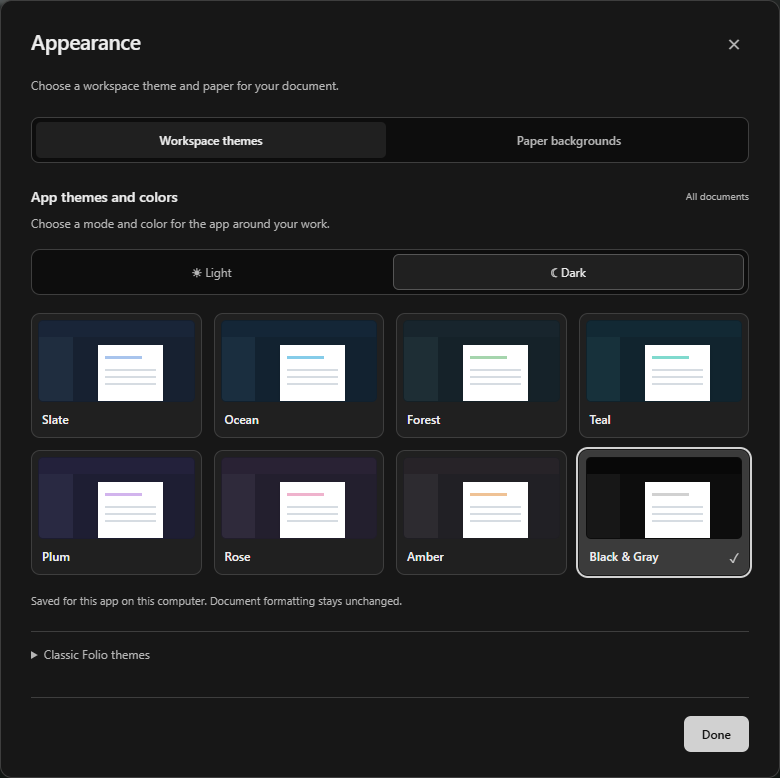
Task: Choose the Plum theme card
Action: (116, 512)
